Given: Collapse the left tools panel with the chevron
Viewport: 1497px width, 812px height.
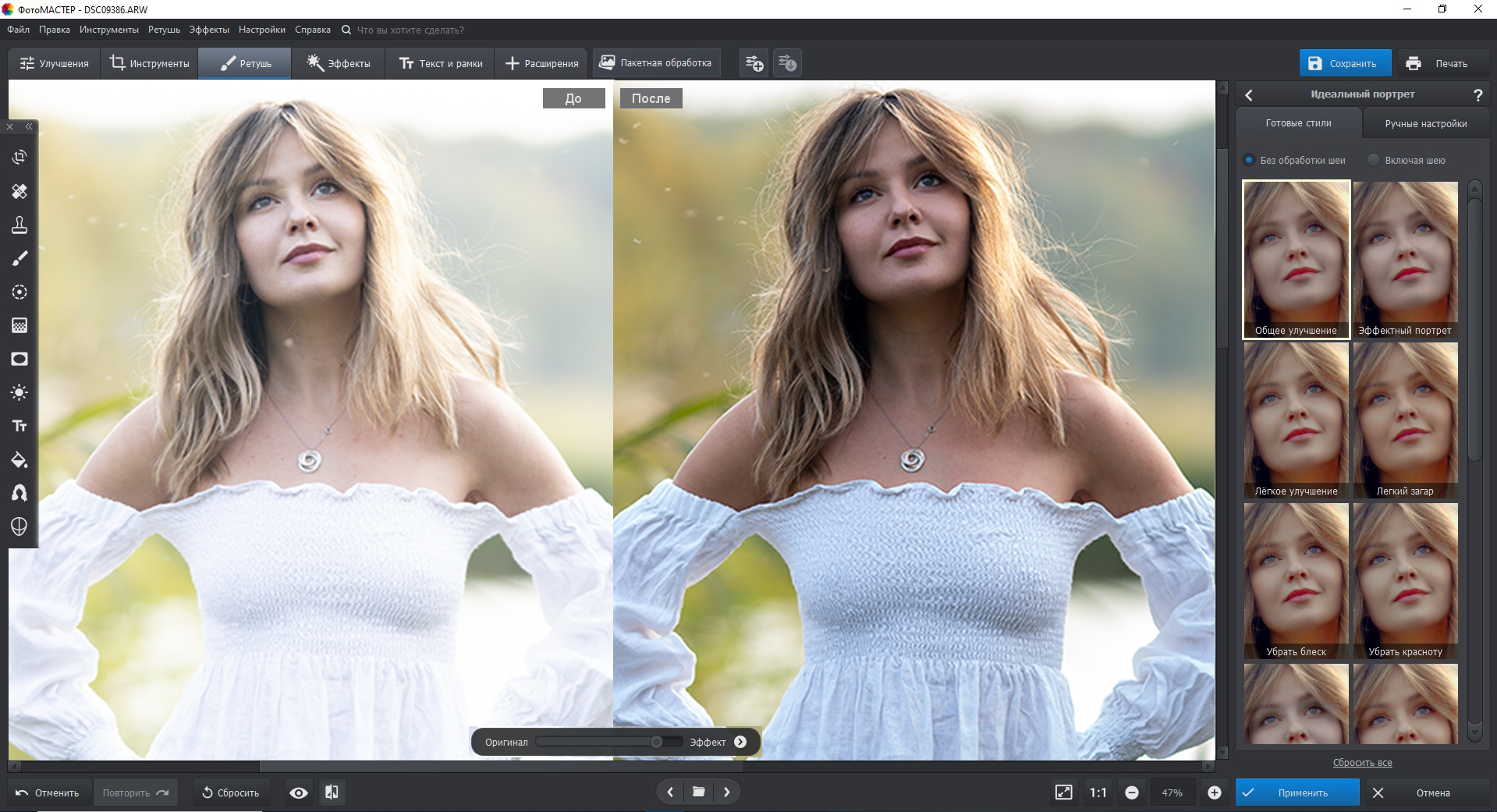Looking at the screenshot, I should pyautogui.click(x=30, y=126).
